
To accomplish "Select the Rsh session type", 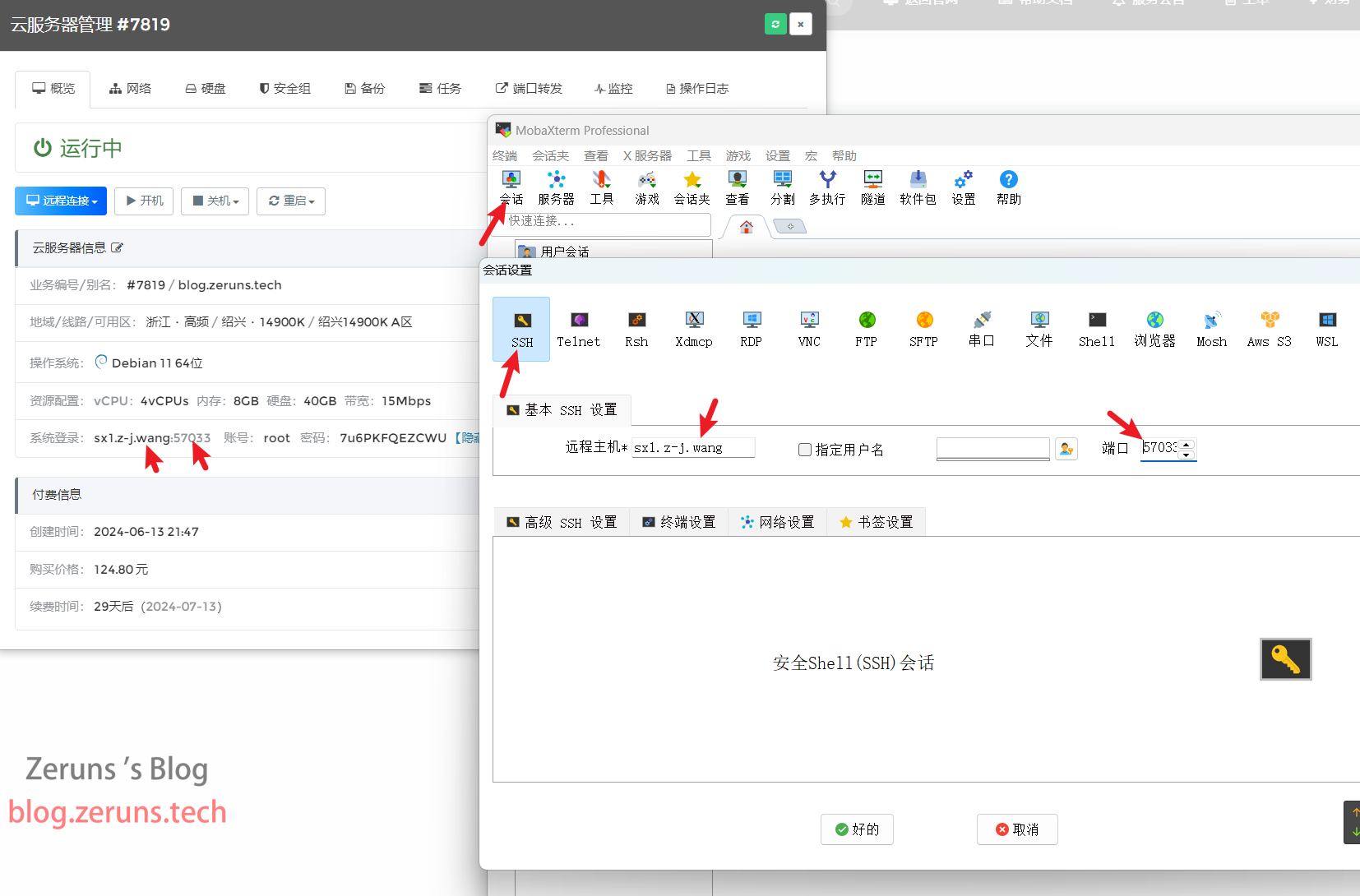I will pos(636,330).
